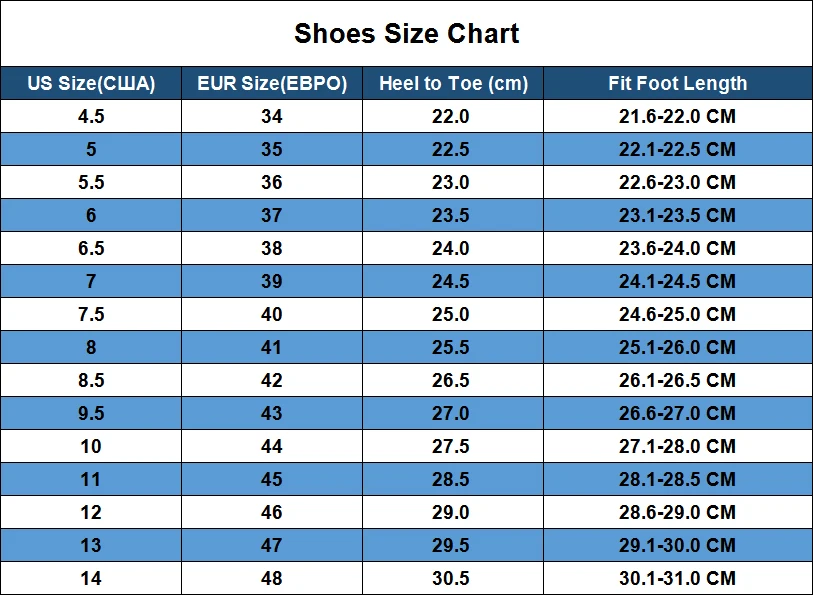Viewport: 813px width, 595px height.
Task: Click heel to toe value 23.0
Action: click(x=453, y=182)
